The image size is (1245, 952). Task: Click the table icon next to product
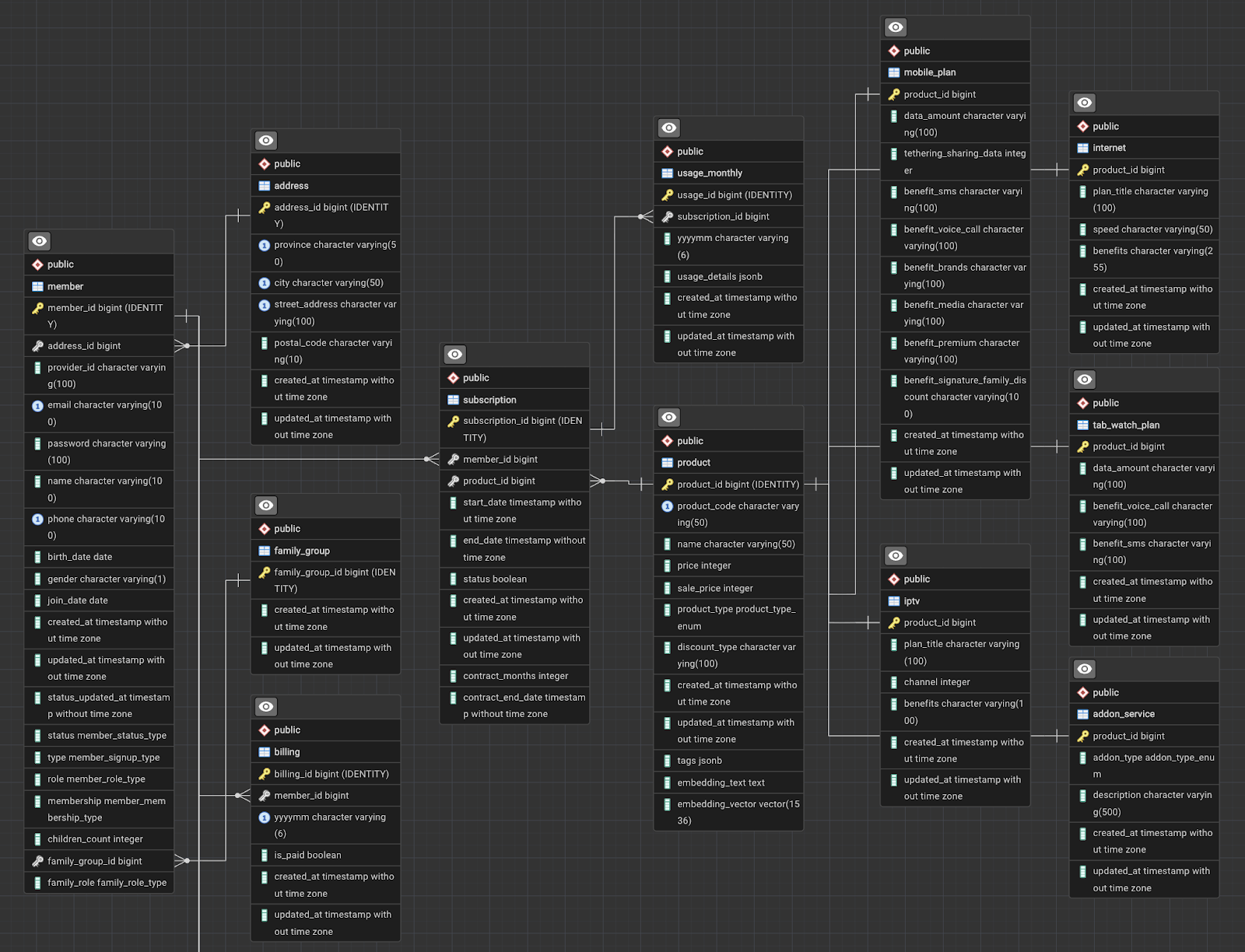point(667,463)
